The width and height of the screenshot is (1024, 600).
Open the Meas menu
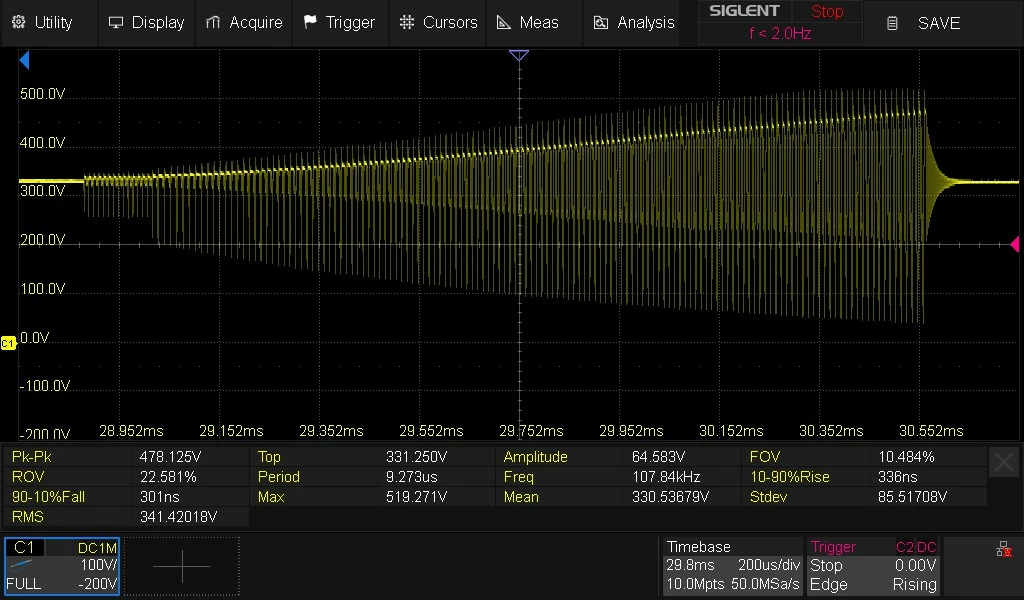tap(528, 22)
